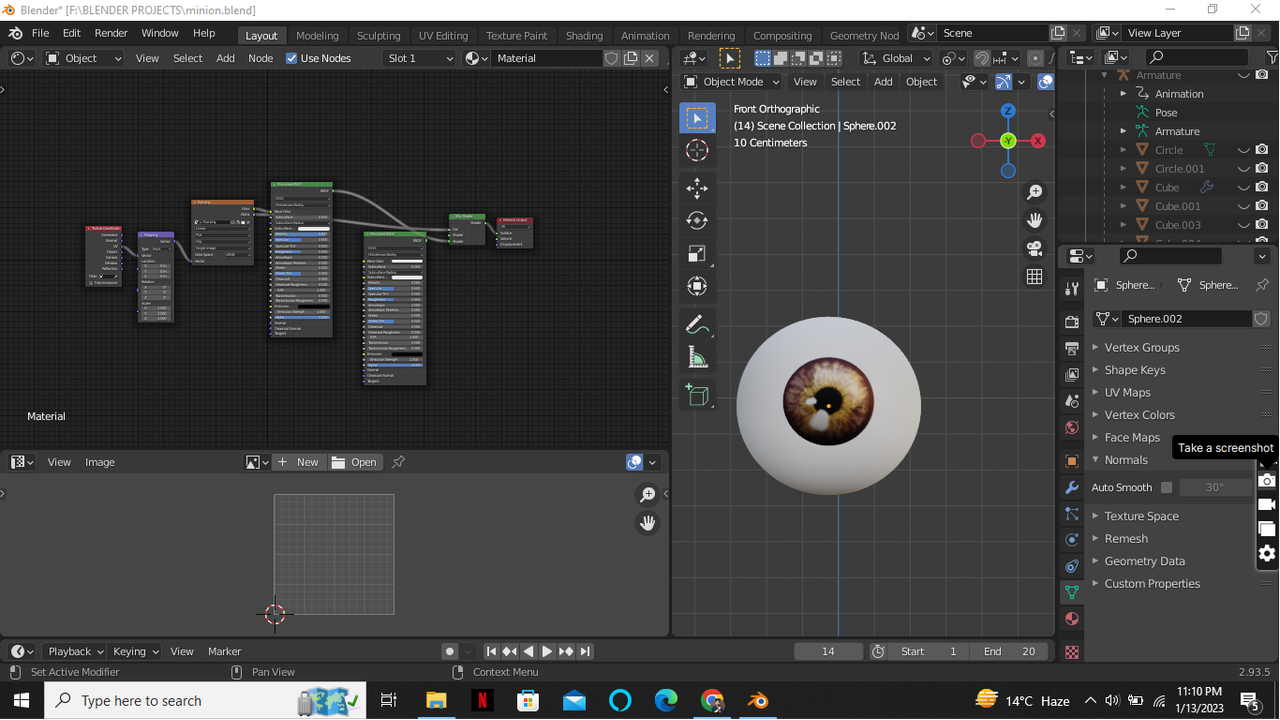The height and width of the screenshot is (720, 1280).
Task: Select the Cursor tool in viewport toolbar
Action: [x=697, y=150]
